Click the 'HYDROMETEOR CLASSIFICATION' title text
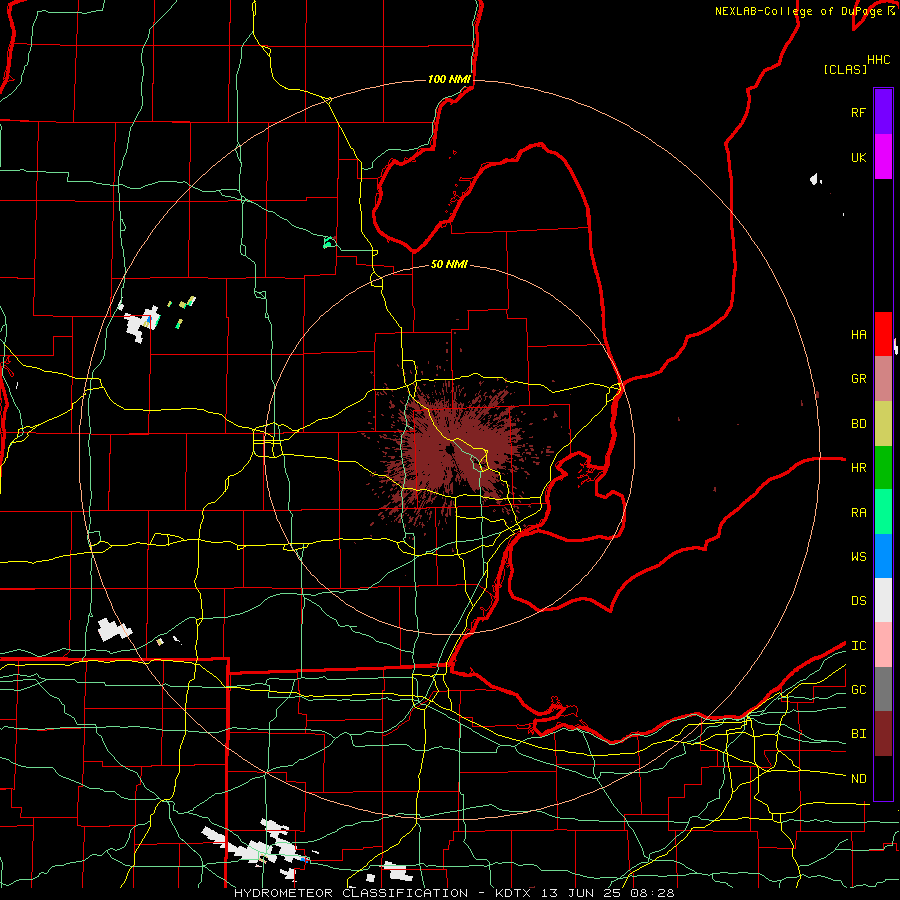900x900 pixels. (350, 893)
